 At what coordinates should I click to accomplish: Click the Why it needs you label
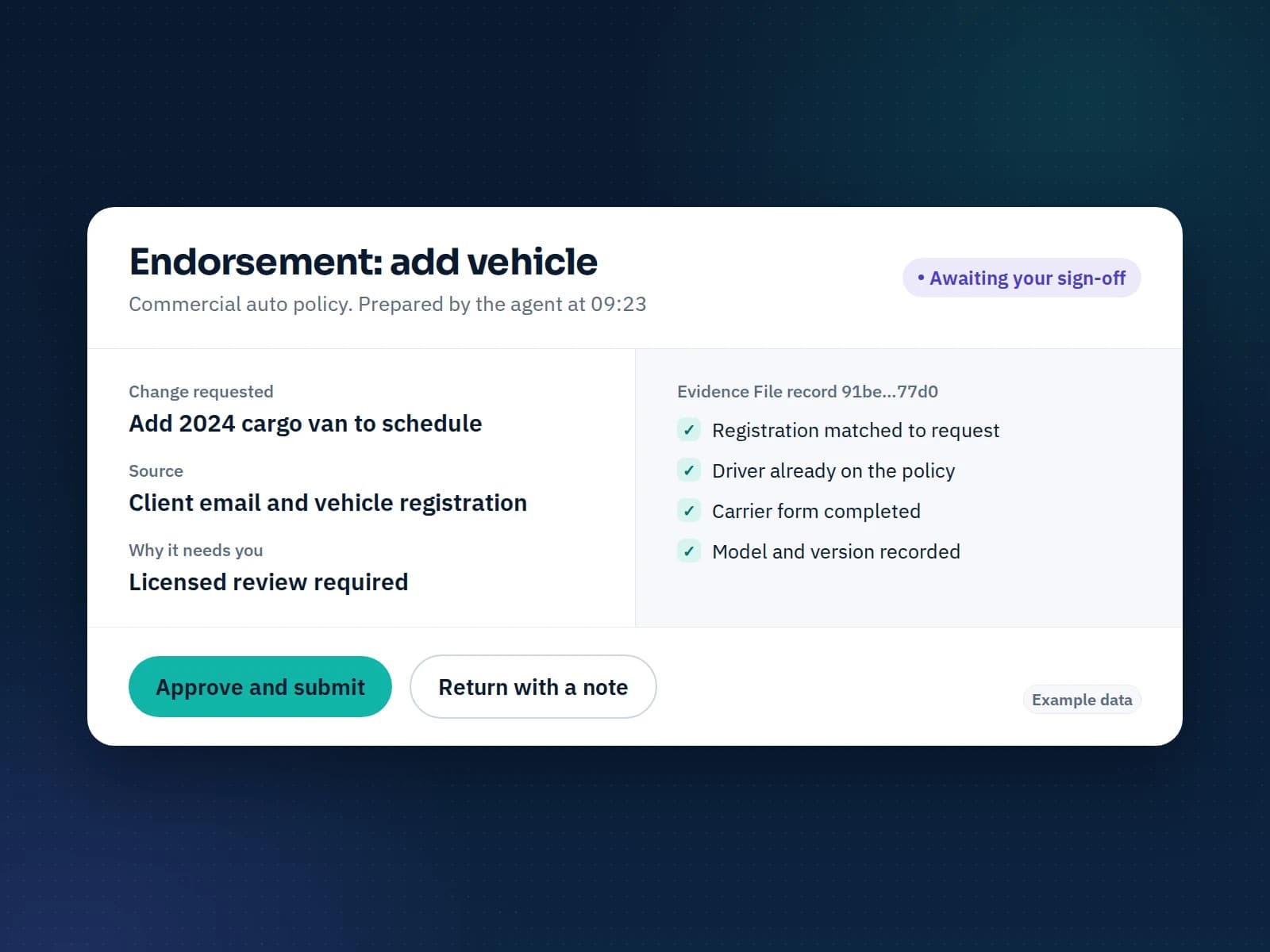click(196, 551)
